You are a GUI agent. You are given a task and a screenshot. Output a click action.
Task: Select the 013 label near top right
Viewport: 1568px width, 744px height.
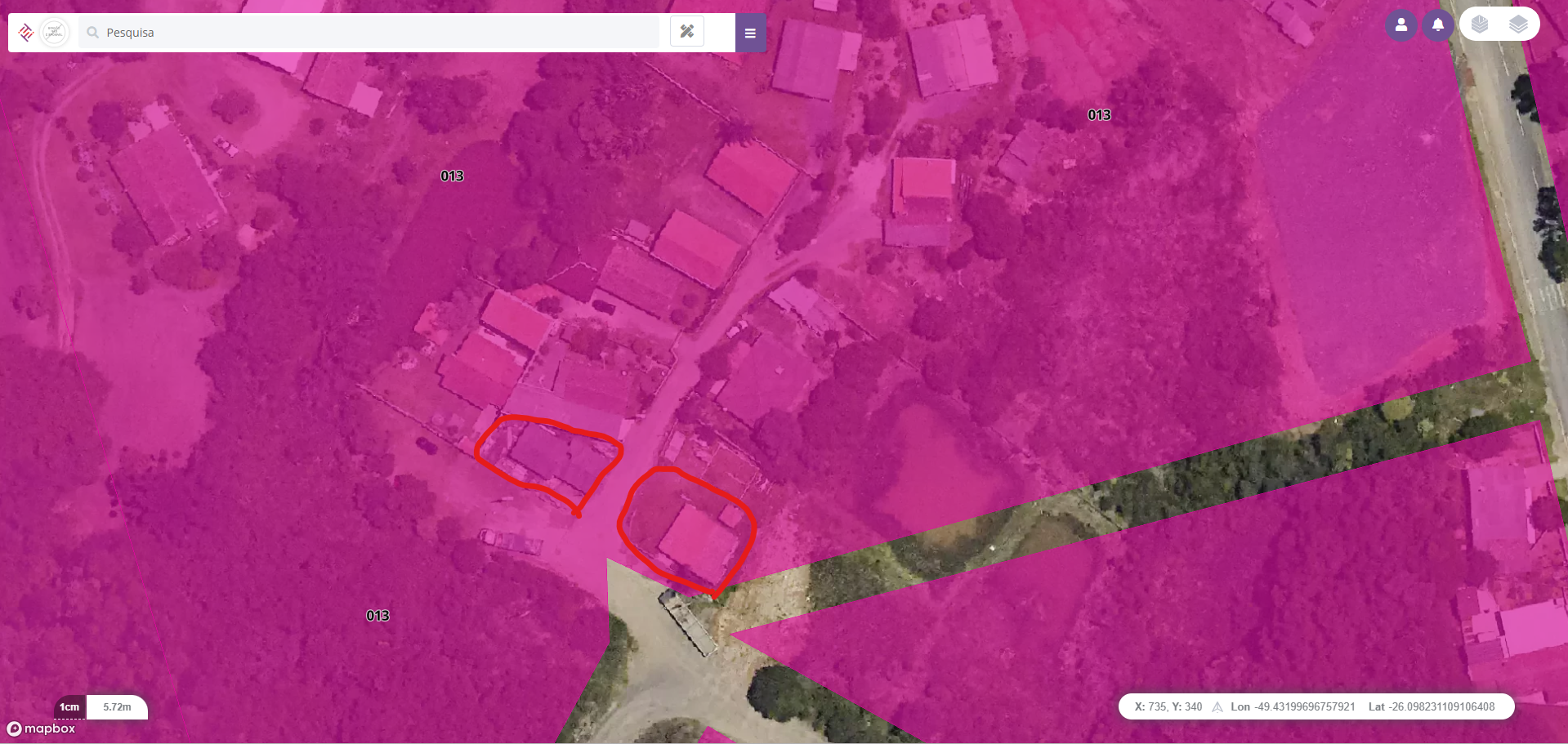tap(1099, 115)
